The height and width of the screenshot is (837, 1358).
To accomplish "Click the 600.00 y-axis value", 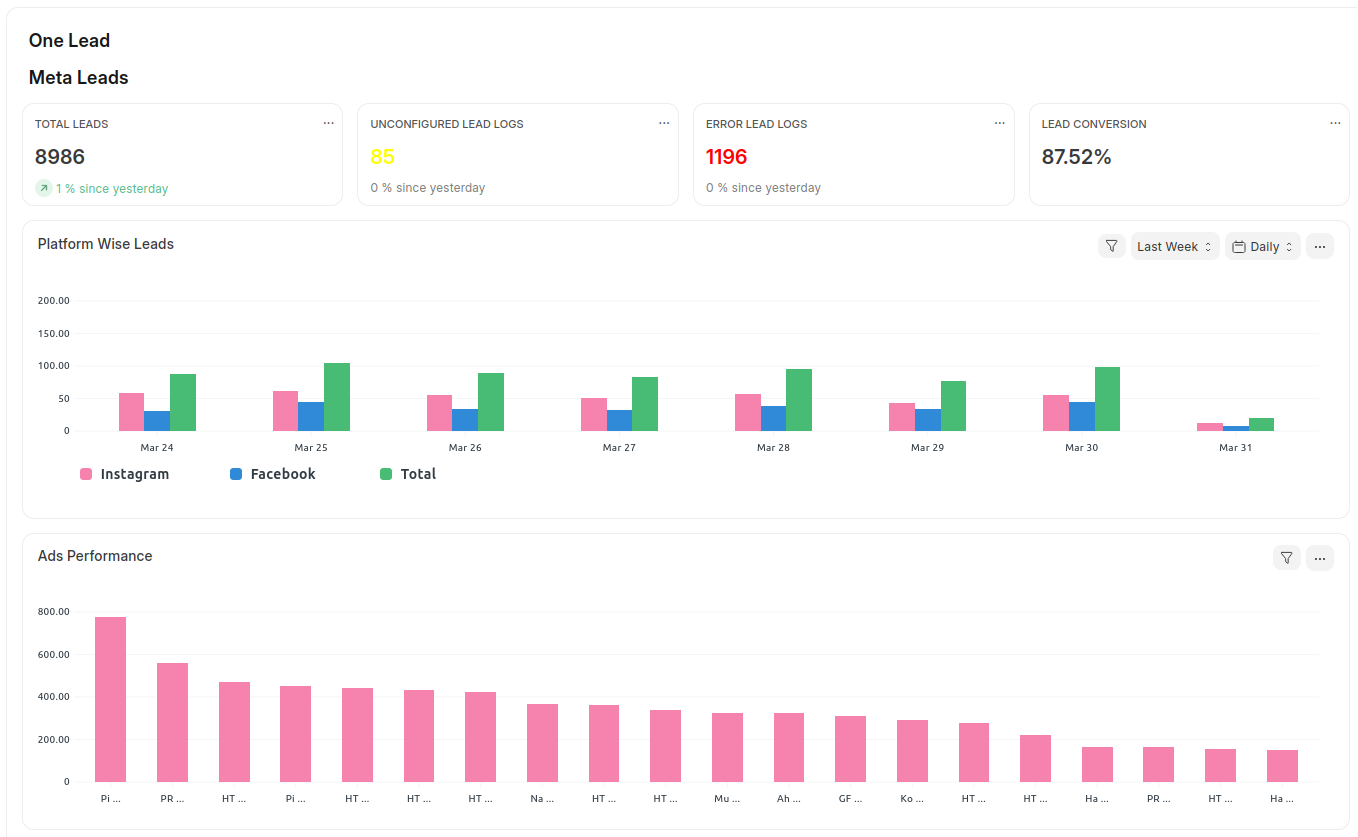I will point(54,655).
